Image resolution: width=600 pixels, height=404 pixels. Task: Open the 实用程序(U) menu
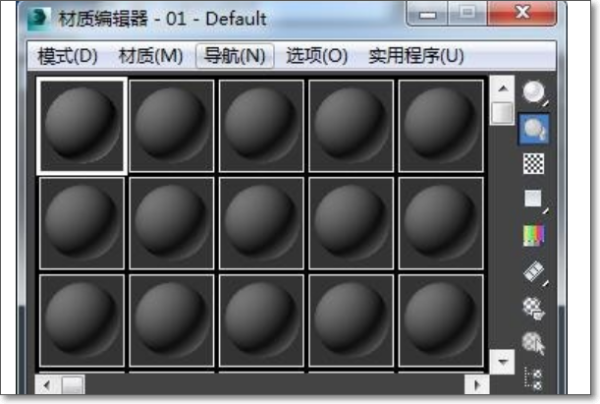coord(416,56)
